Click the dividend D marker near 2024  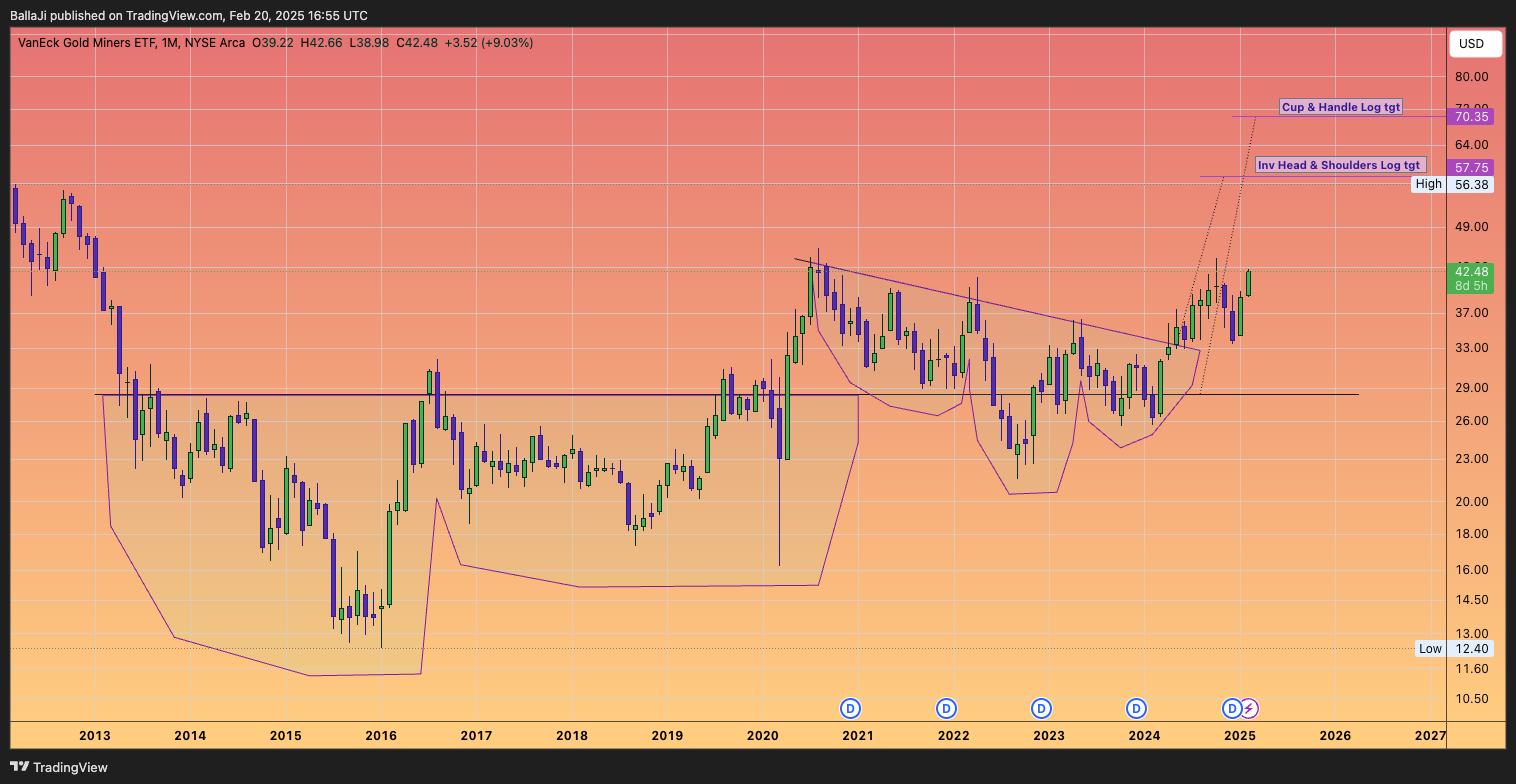[x=1136, y=709]
